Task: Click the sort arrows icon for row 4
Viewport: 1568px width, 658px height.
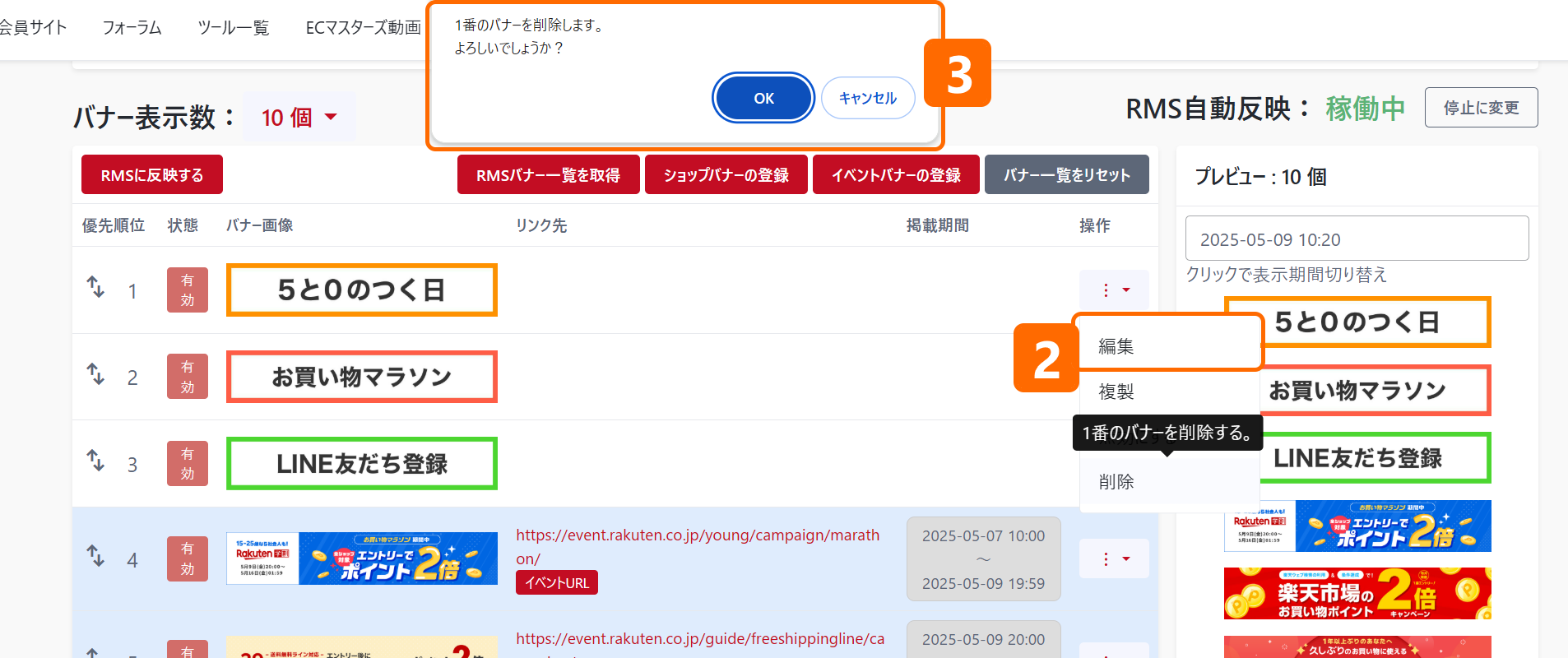Action: click(x=95, y=556)
